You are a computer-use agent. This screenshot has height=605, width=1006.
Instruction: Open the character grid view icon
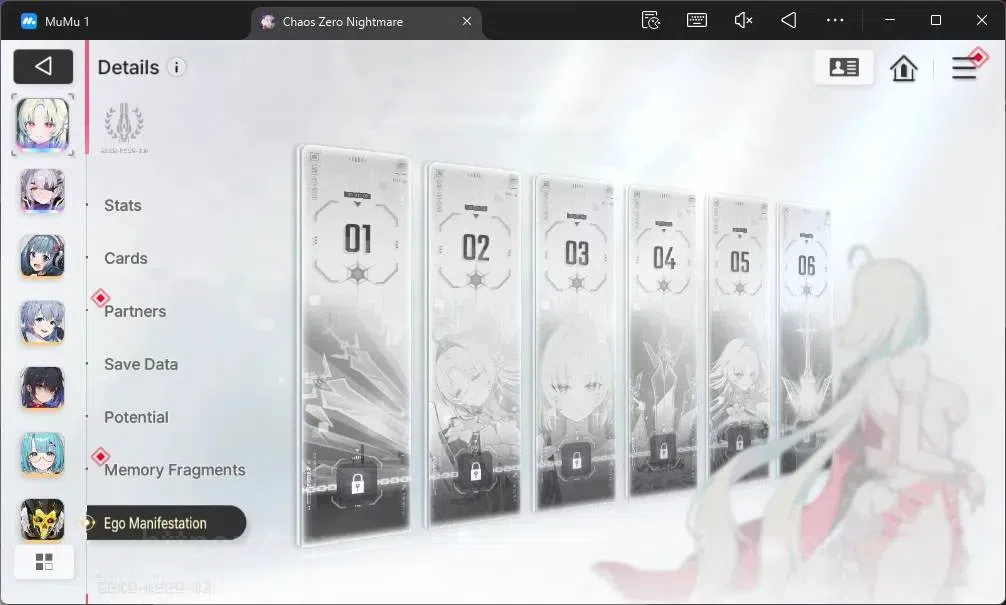click(44, 562)
